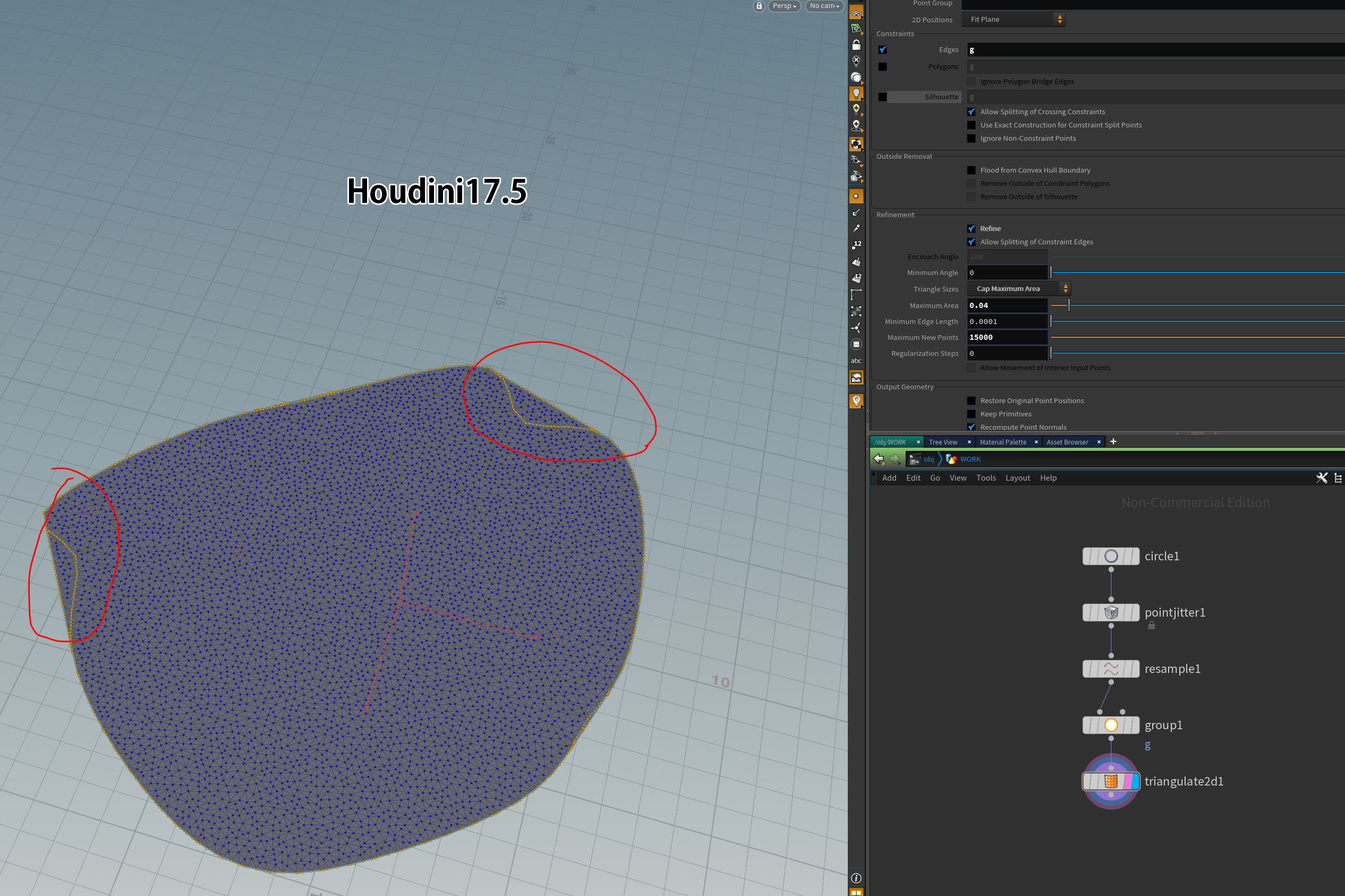Image resolution: width=1345 pixels, height=896 pixels.
Task: Select the resample1 node
Action: [x=1111, y=669]
